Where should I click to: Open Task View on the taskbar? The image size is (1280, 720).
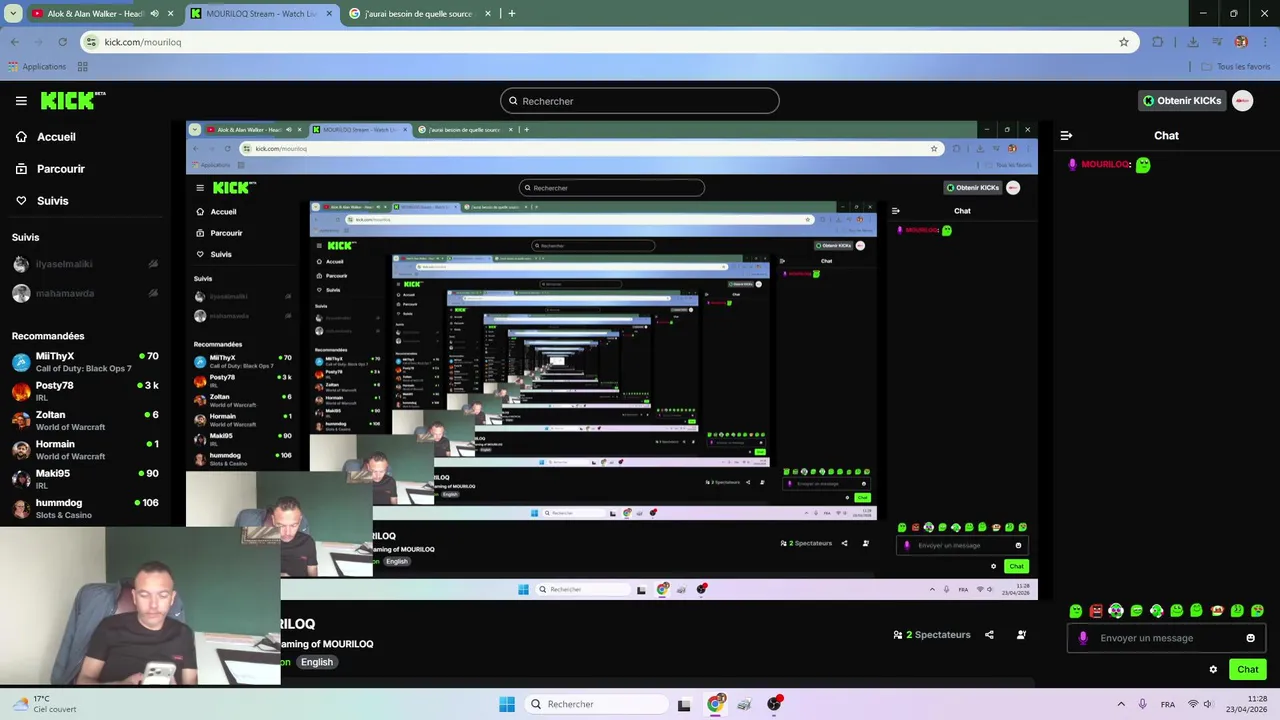tap(684, 705)
